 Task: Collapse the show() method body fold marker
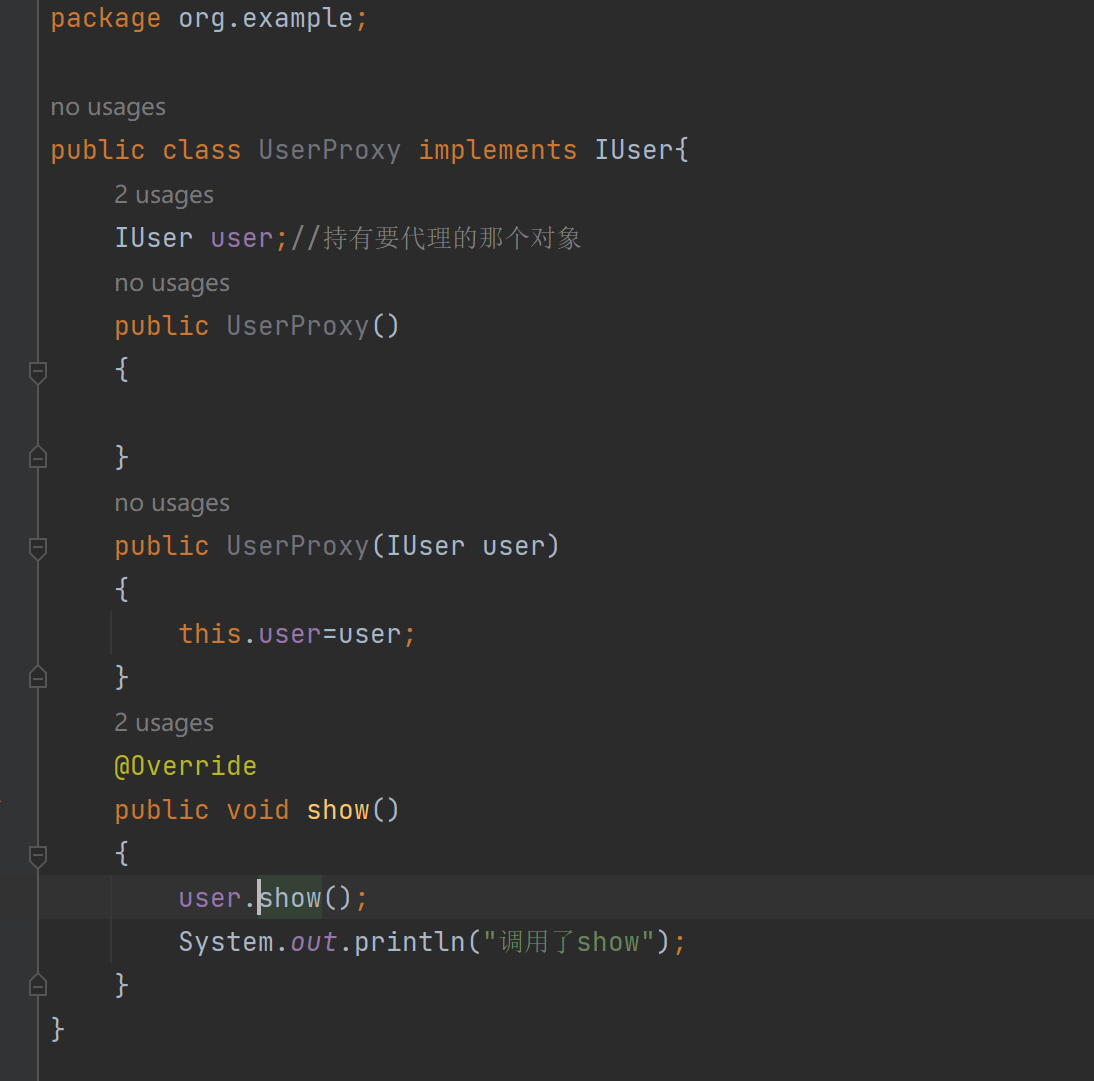click(x=38, y=856)
